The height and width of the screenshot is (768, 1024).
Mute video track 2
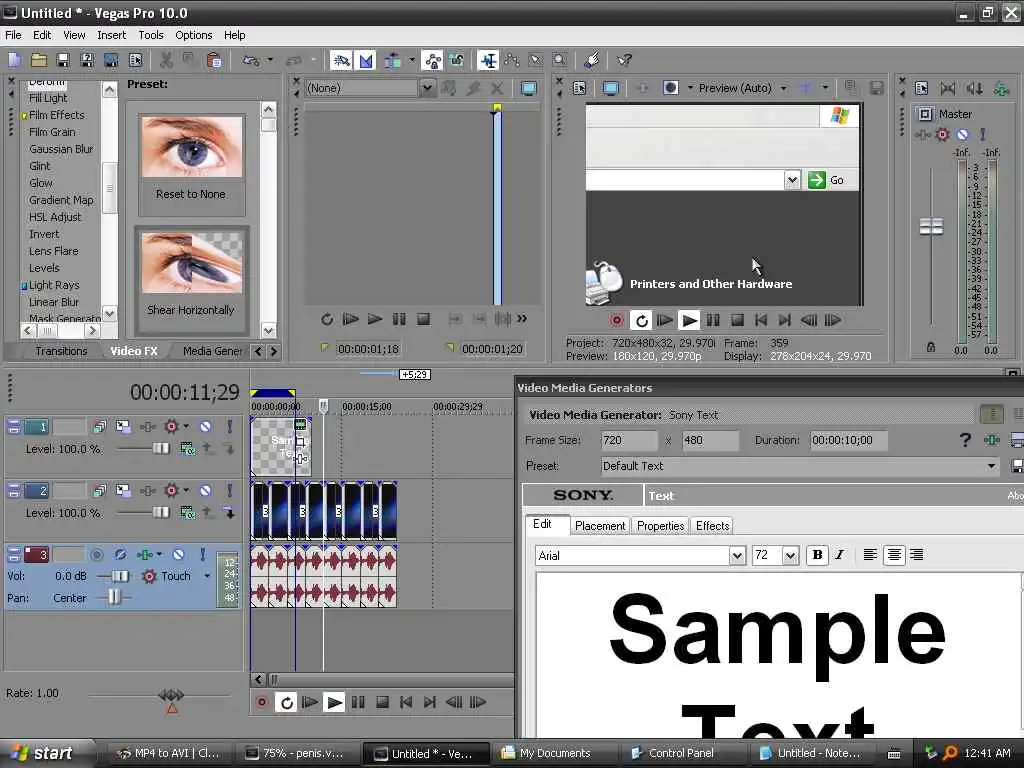(205, 490)
